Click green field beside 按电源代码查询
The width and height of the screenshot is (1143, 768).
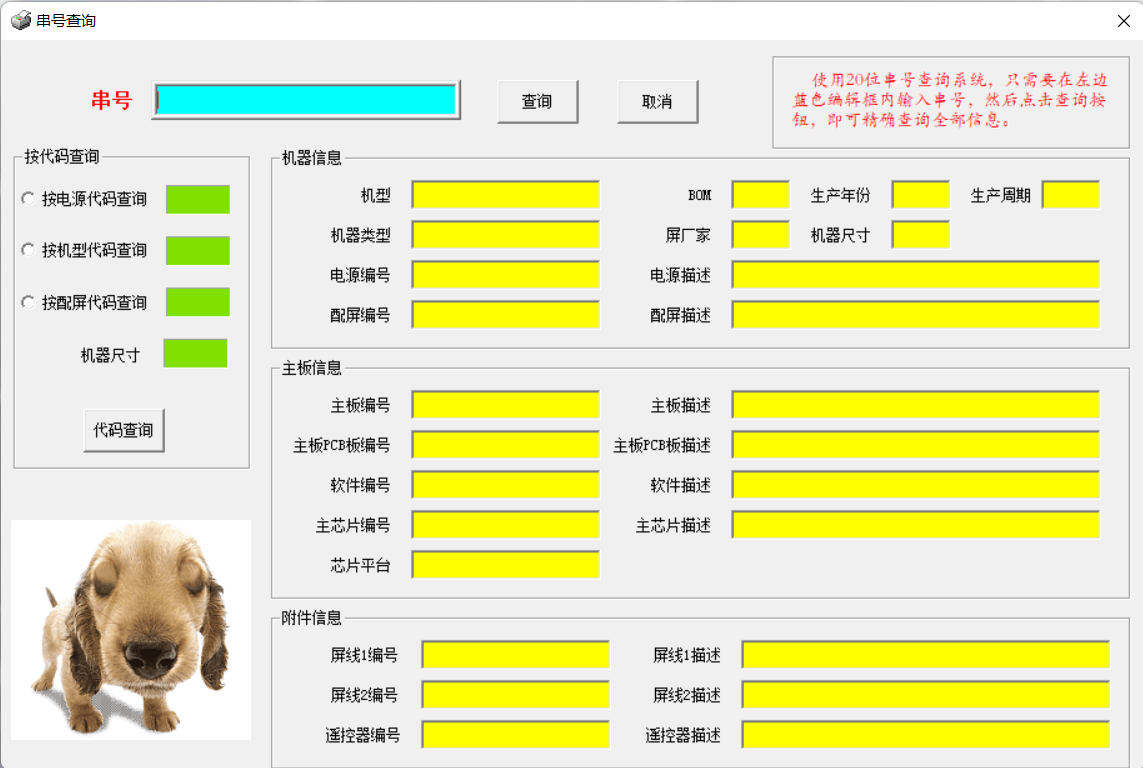(x=198, y=199)
